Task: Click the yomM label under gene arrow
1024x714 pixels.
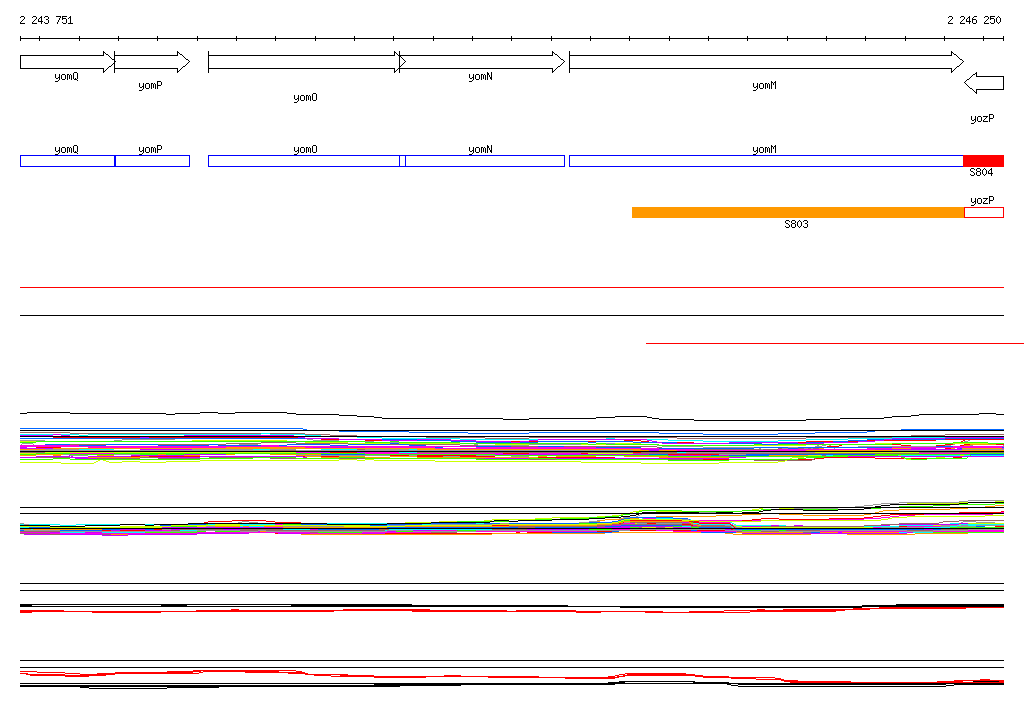Action: point(764,86)
